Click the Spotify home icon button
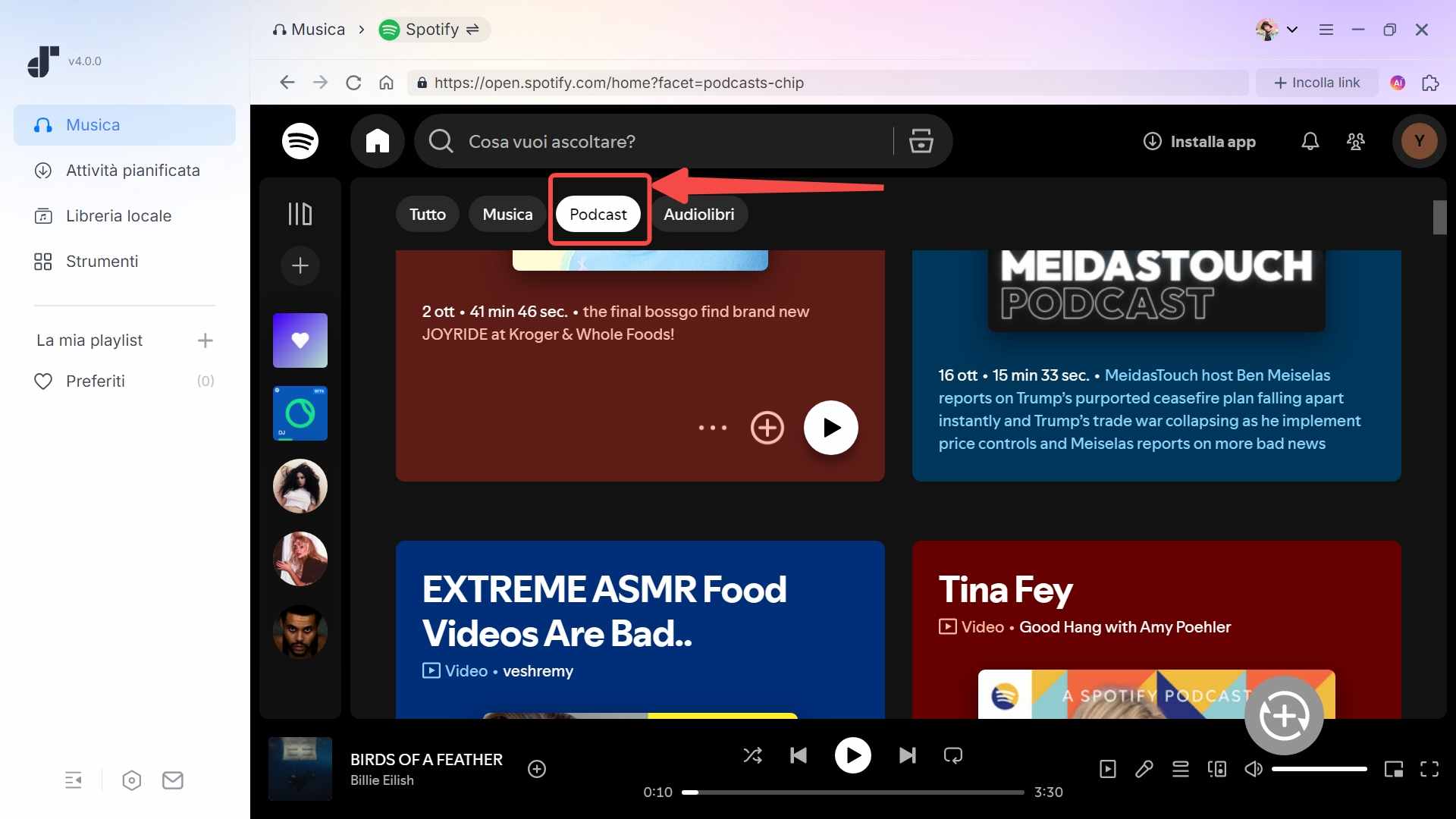Image resolution: width=1456 pixels, height=819 pixels. click(x=377, y=141)
